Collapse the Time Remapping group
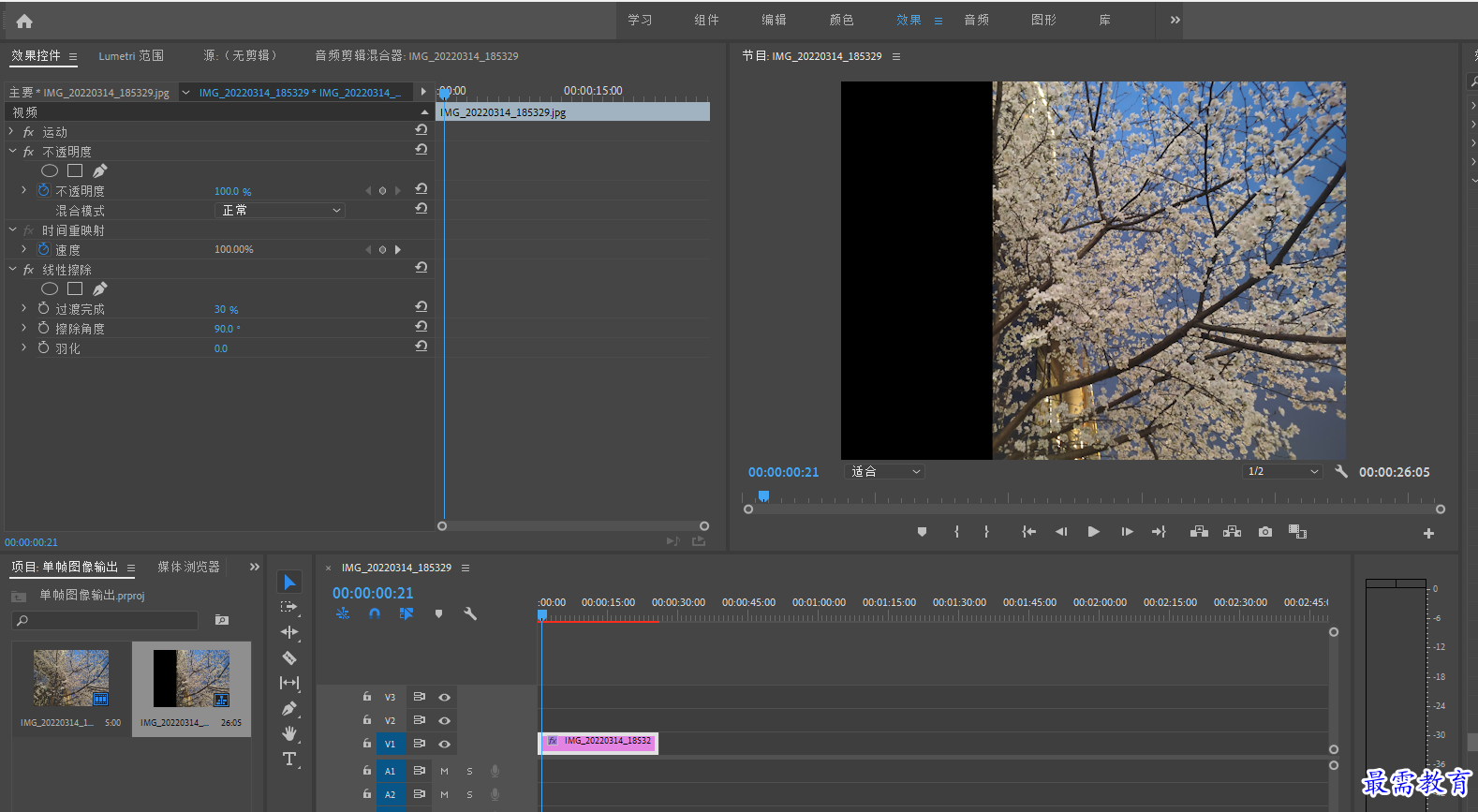 [12, 229]
